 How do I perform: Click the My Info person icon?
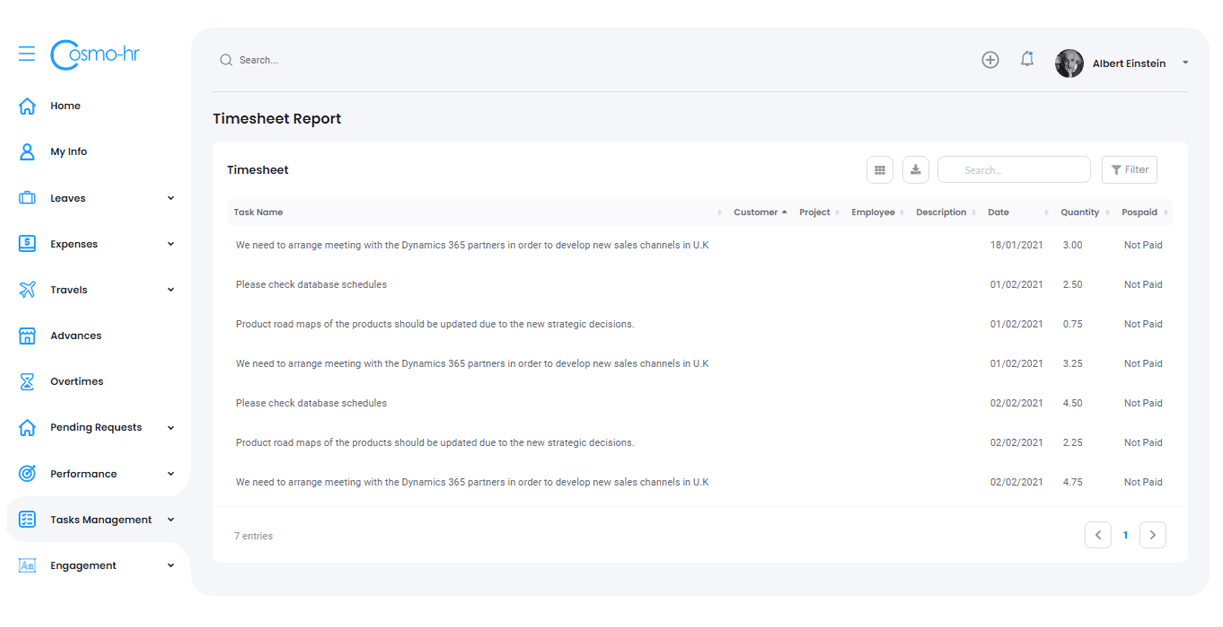point(28,152)
